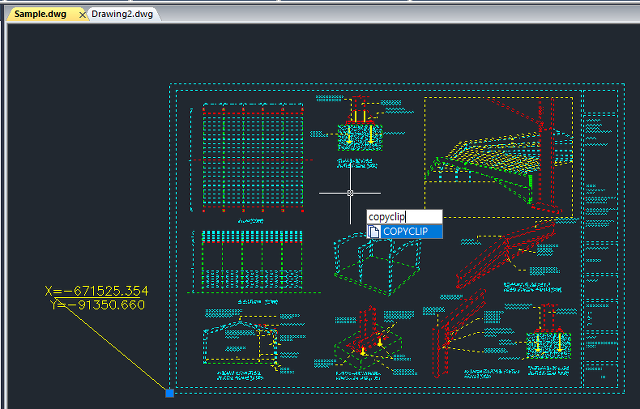Click the copyclip command input box
640x409 pixels.
pos(403,216)
